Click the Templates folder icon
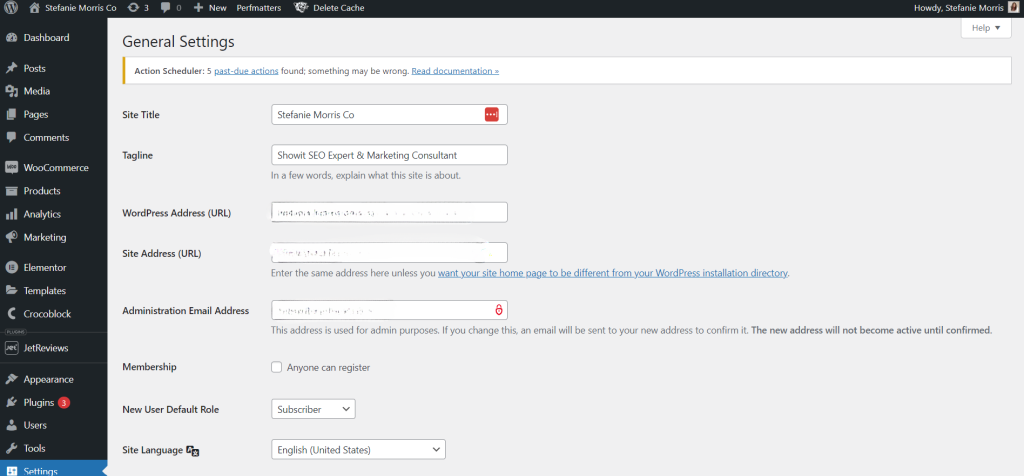Viewport: 1024px width, 476px height. point(11,291)
